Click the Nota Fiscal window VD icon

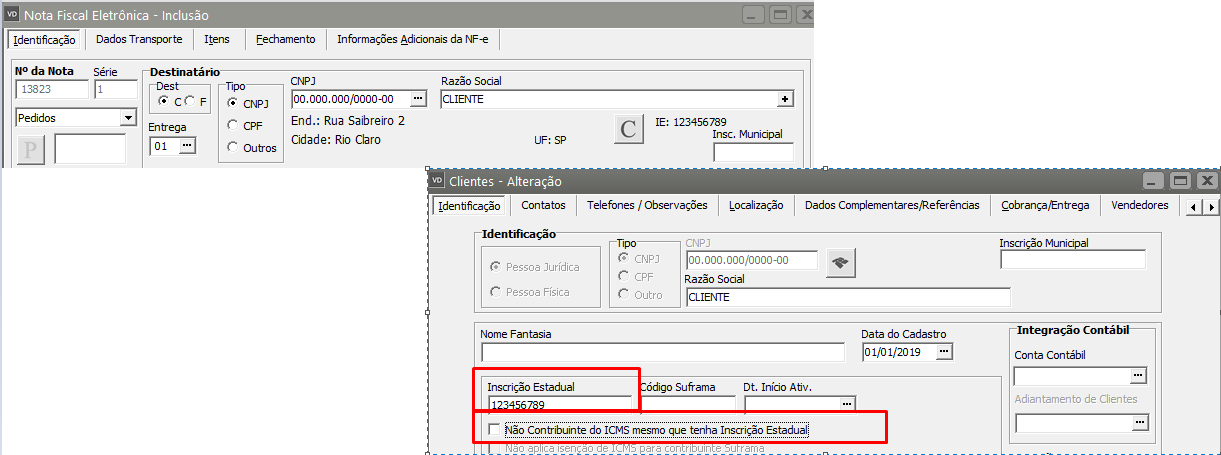[12, 13]
